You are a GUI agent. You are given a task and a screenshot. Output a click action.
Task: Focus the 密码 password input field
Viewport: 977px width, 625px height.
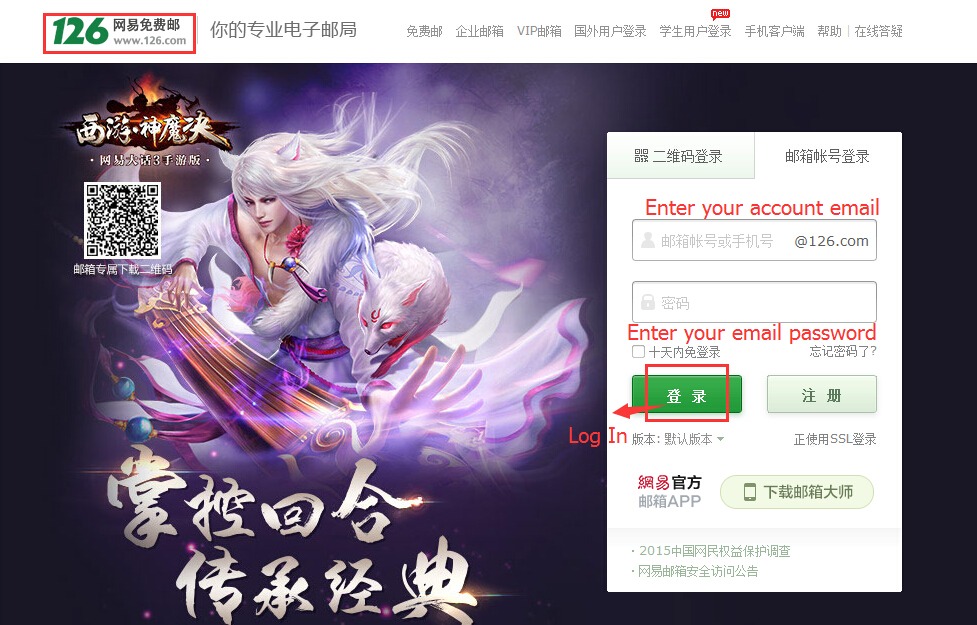coord(754,302)
